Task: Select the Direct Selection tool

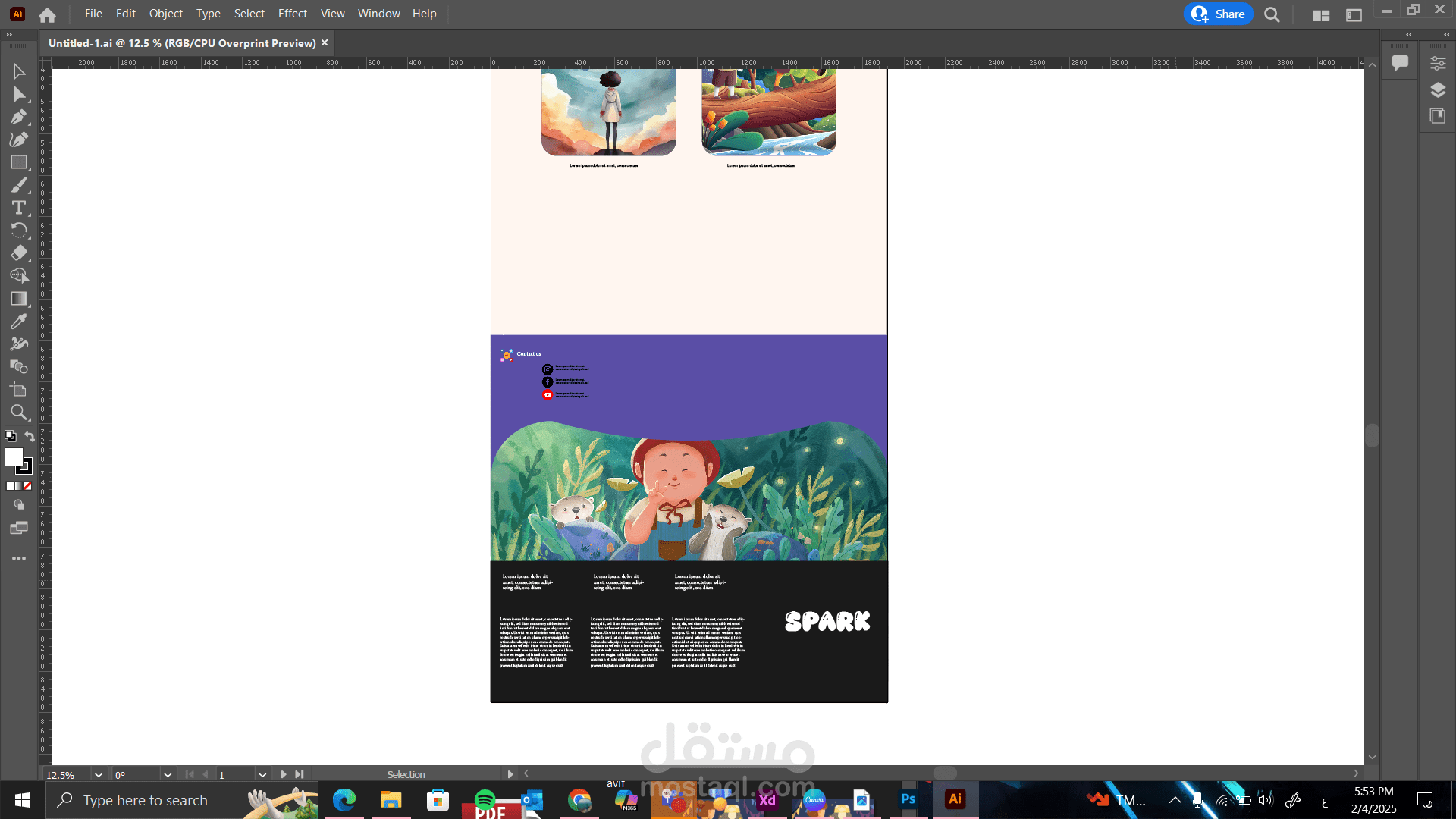Action: [x=19, y=94]
